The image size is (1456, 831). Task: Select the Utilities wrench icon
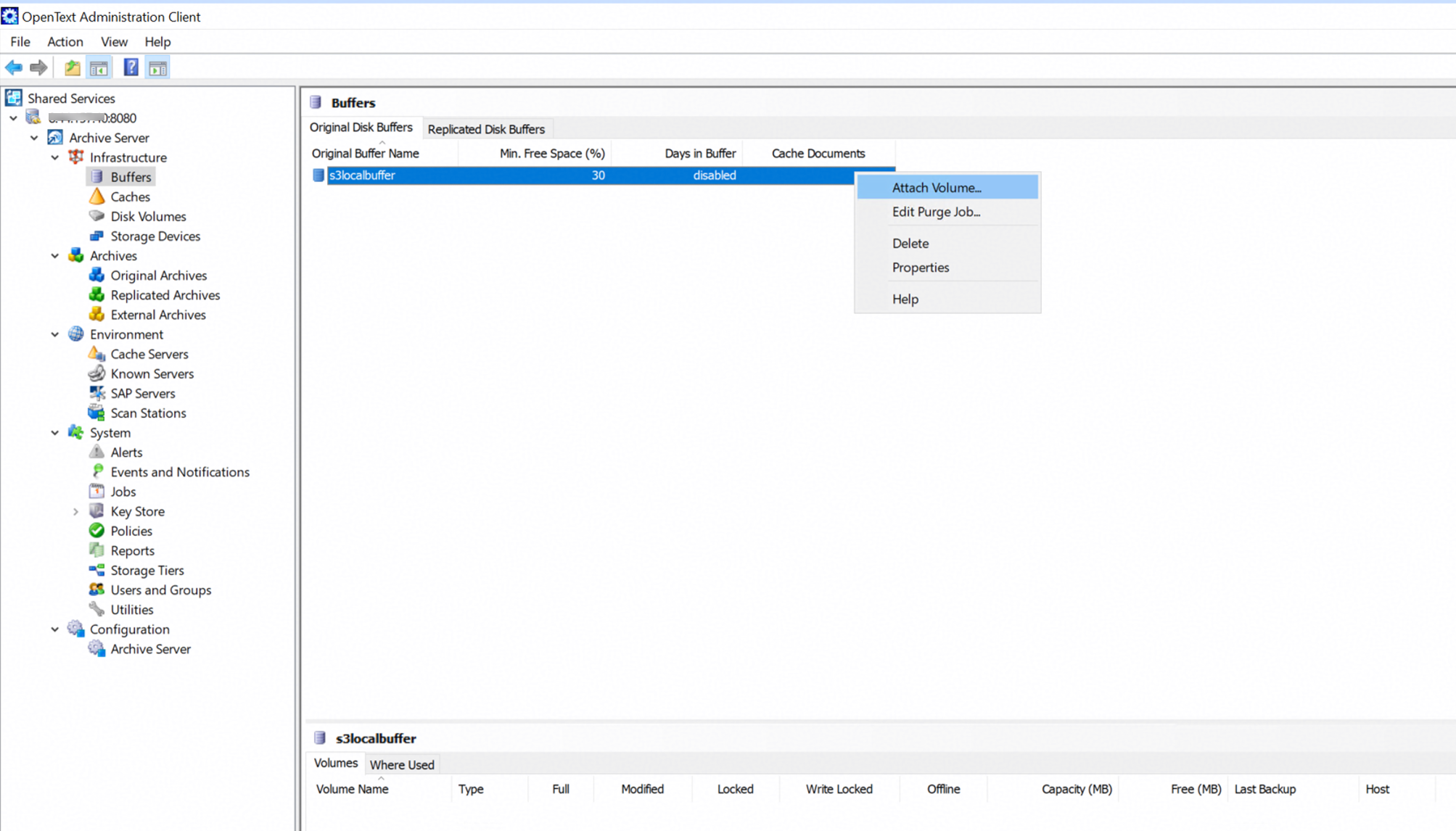96,609
